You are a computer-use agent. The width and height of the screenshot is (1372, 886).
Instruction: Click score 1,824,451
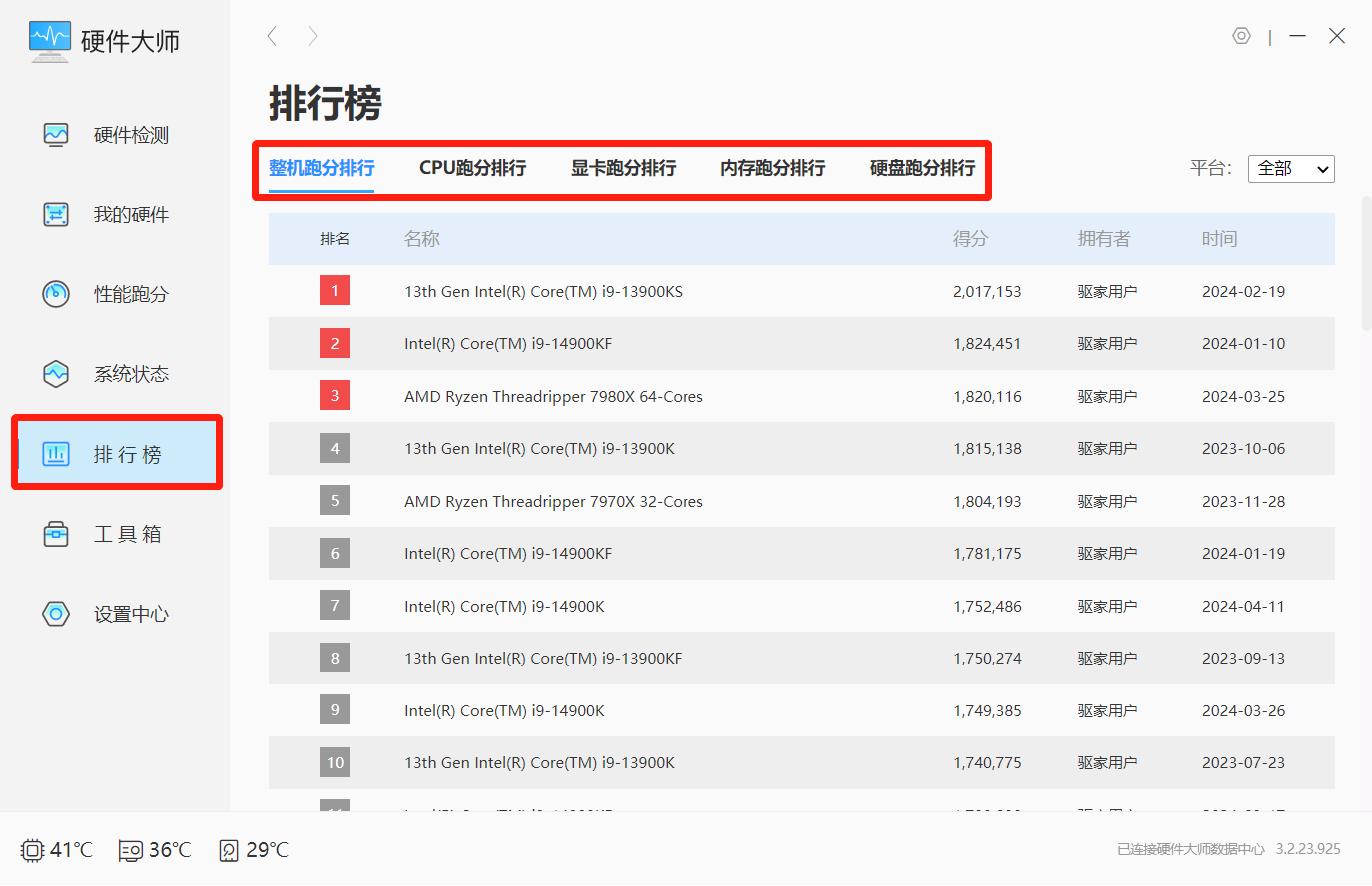987,344
